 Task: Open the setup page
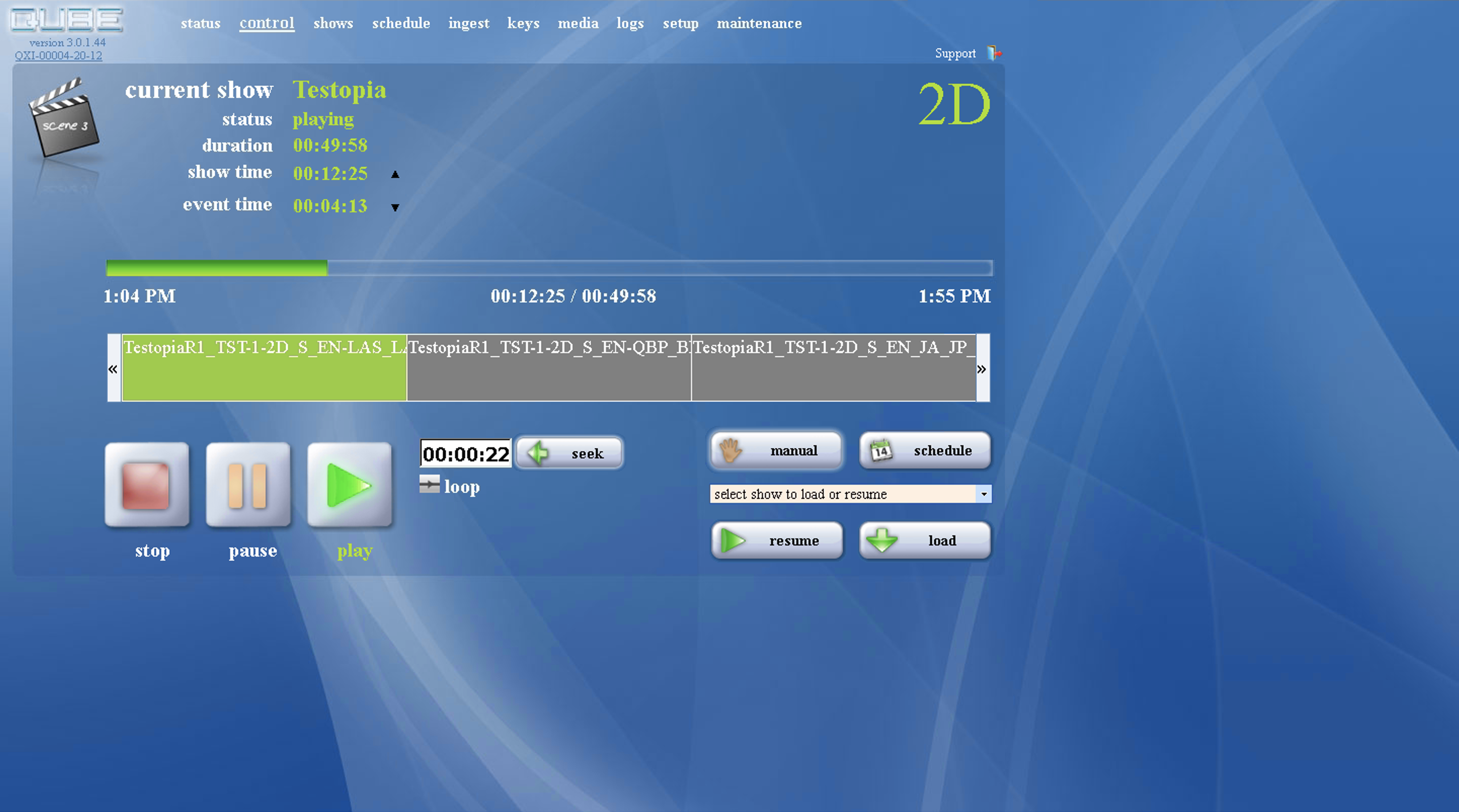click(x=680, y=23)
